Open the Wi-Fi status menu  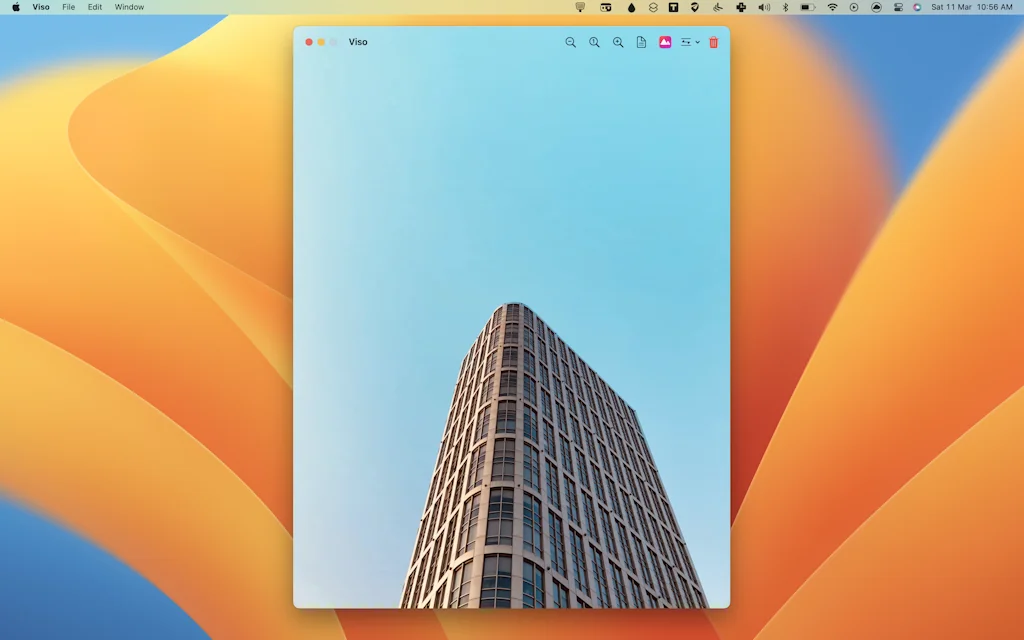832,7
